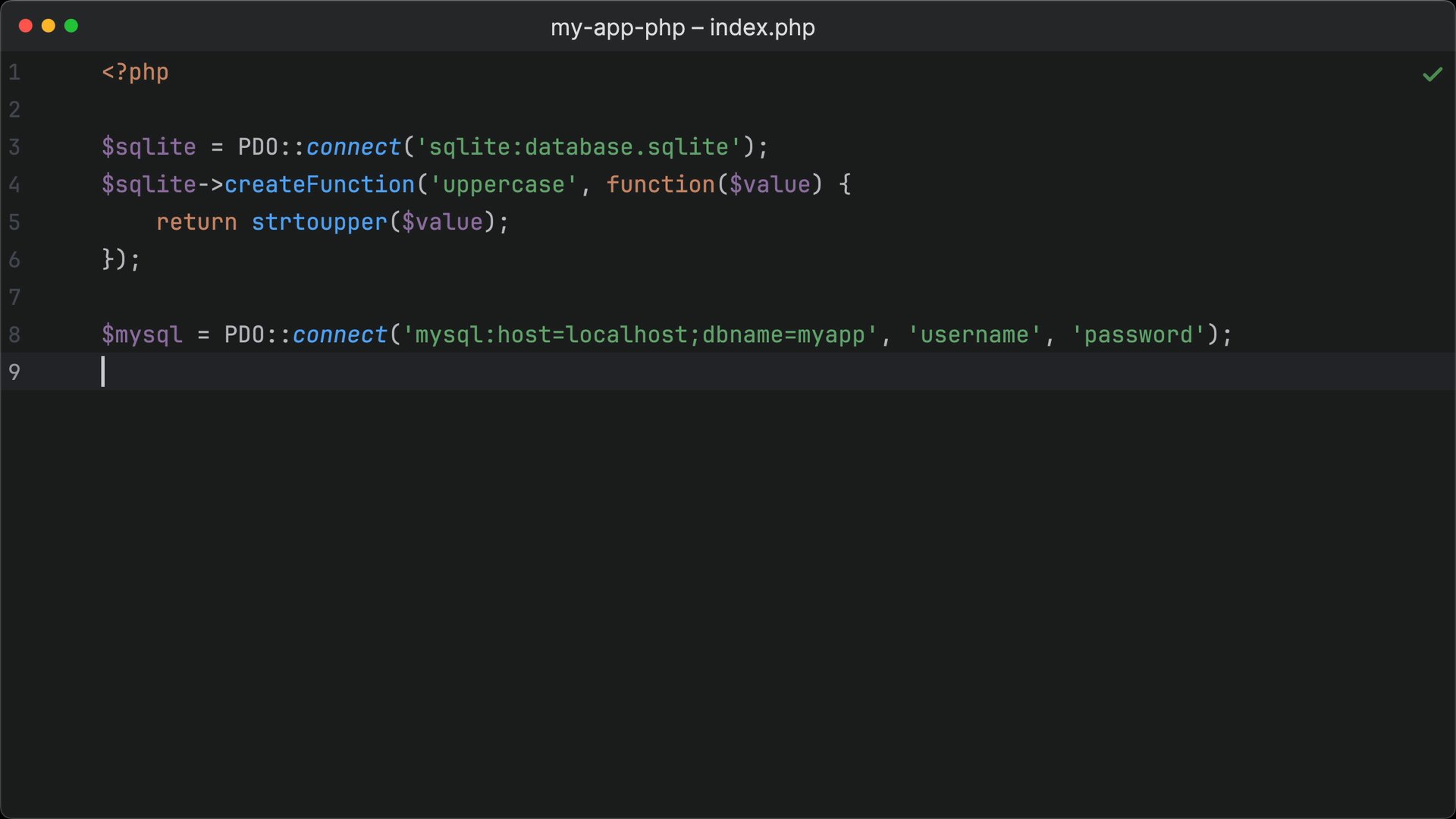This screenshot has width=1456, height=819.
Task: Click the $sqlite variable on line 4
Action: point(149,184)
